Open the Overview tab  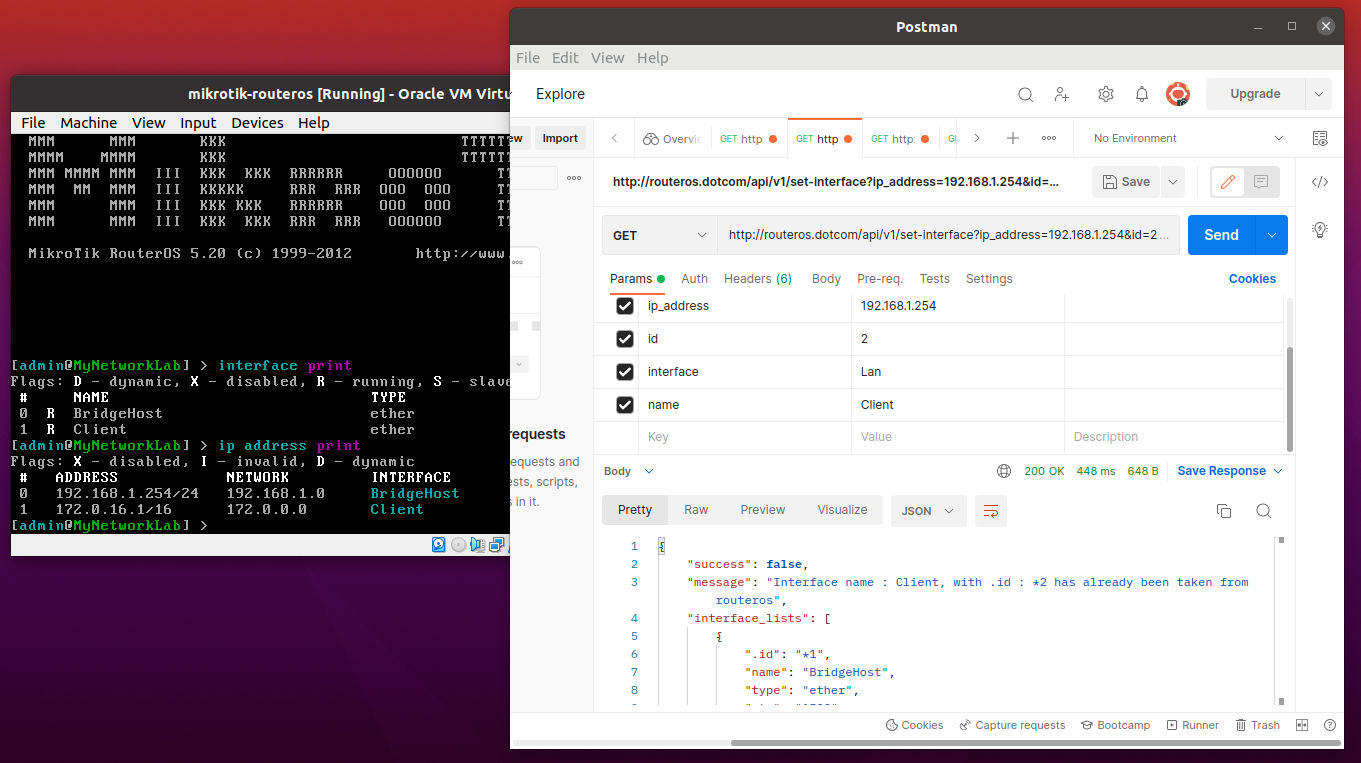point(672,139)
